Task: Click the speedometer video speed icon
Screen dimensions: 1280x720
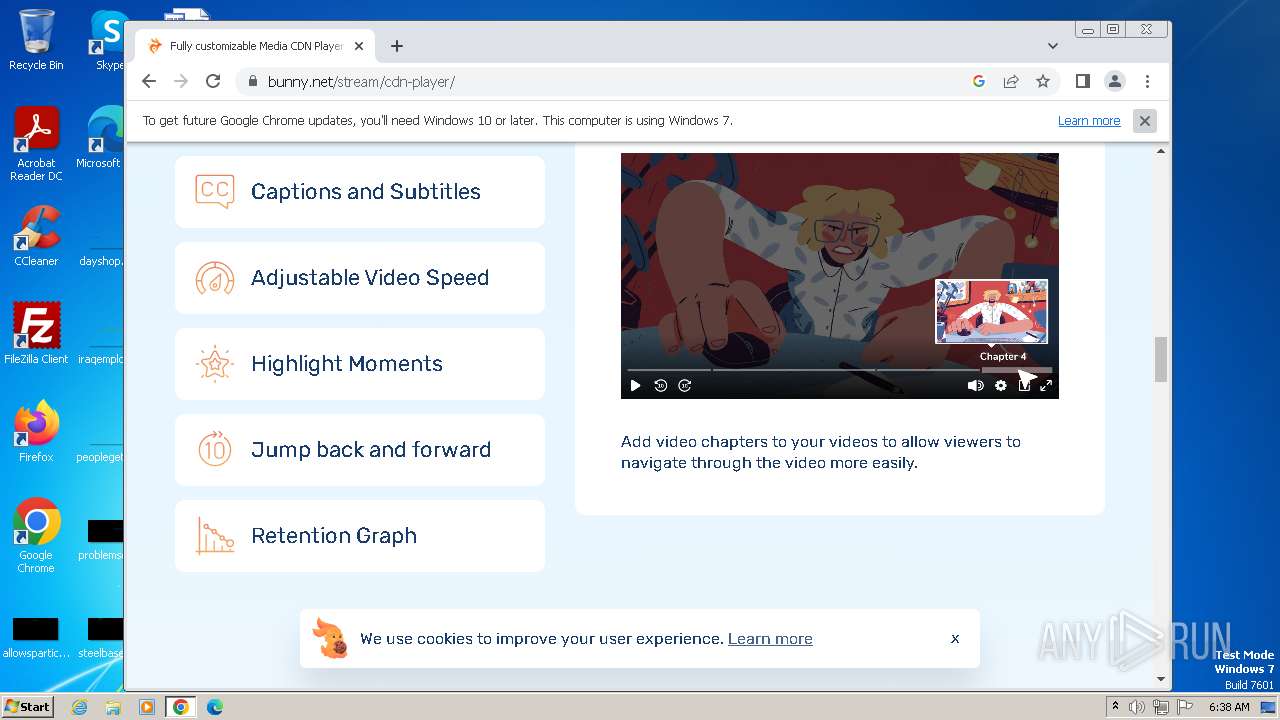Action: 215,278
